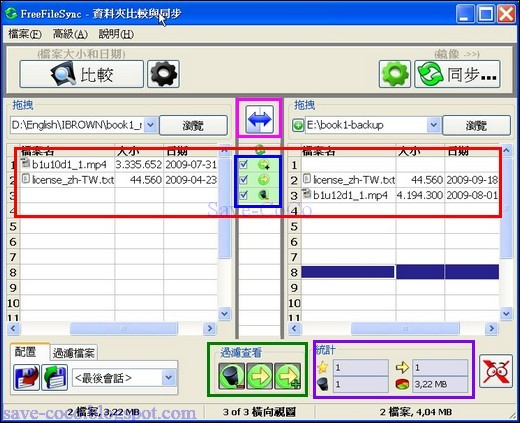Edit the E:\book1-backup path field
This screenshot has width=520, height=423.
(366, 125)
